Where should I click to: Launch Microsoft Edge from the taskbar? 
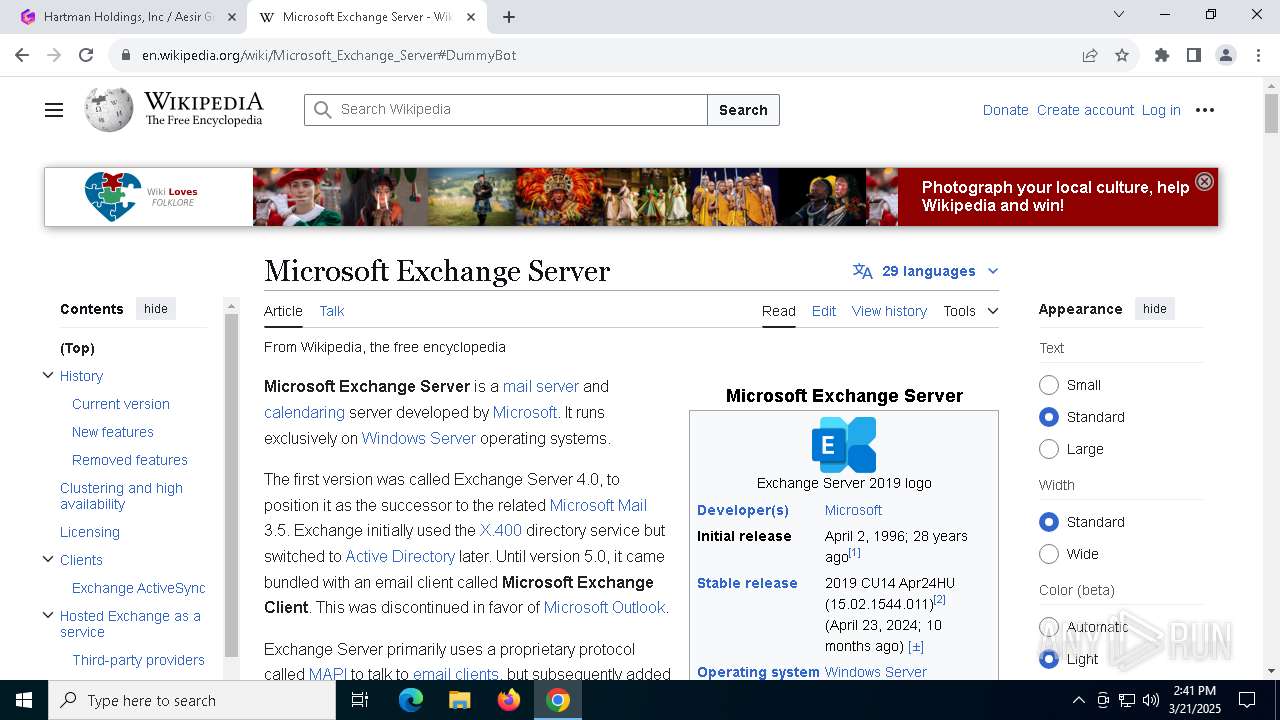(x=411, y=700)
